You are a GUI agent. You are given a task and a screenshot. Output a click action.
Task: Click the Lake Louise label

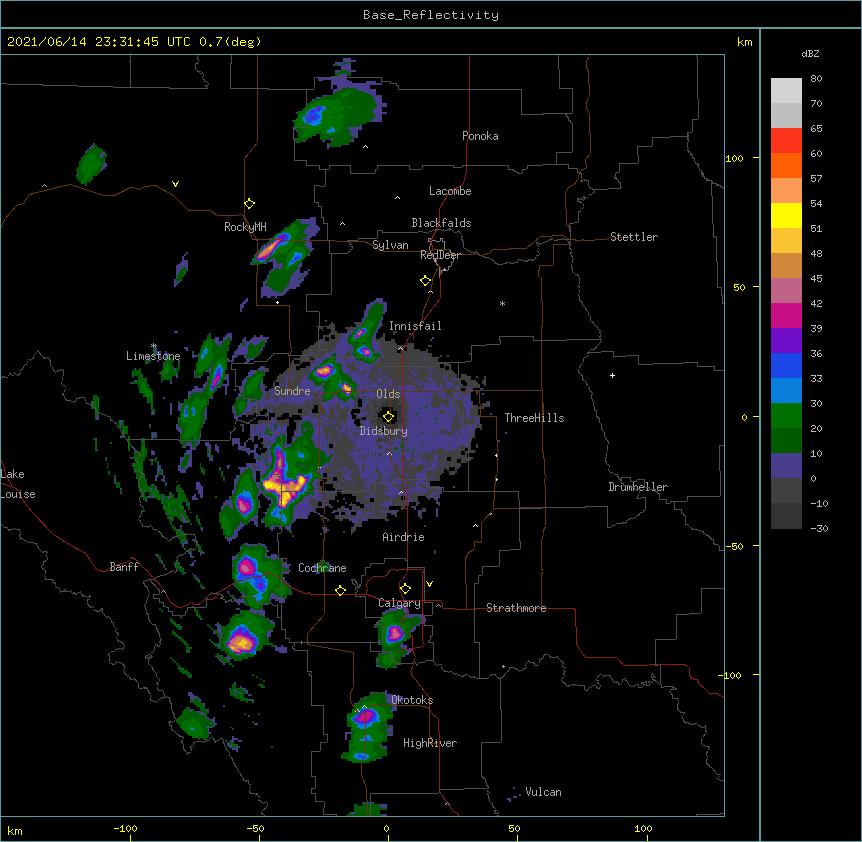pos(18,484)
